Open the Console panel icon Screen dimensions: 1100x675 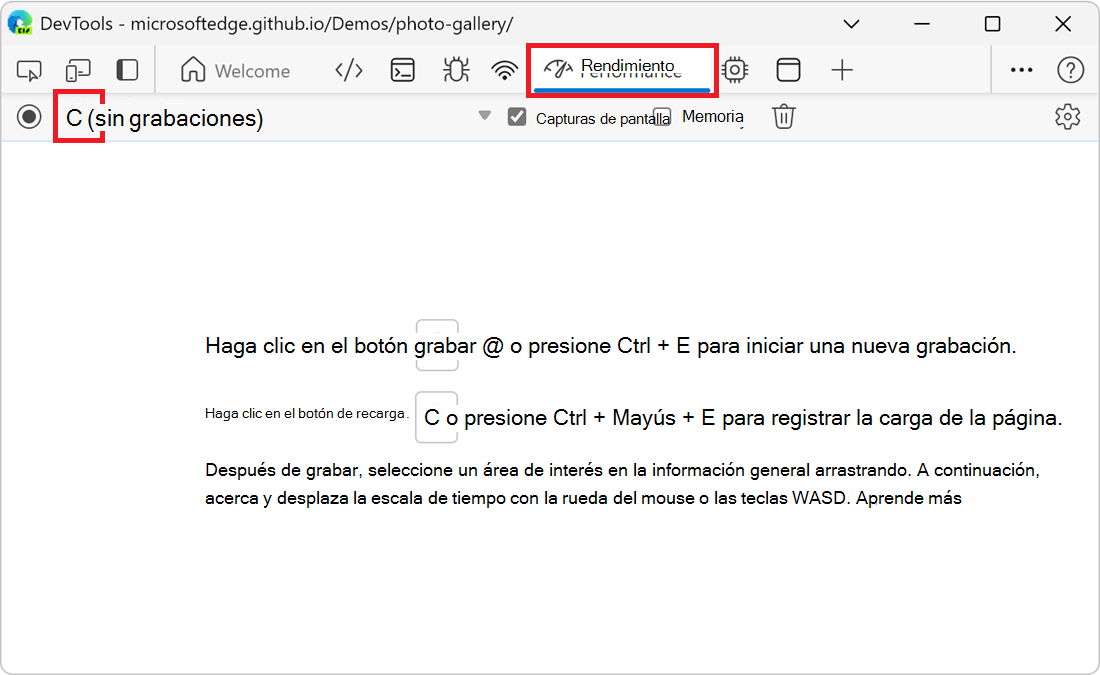click(x=403, y=70)
